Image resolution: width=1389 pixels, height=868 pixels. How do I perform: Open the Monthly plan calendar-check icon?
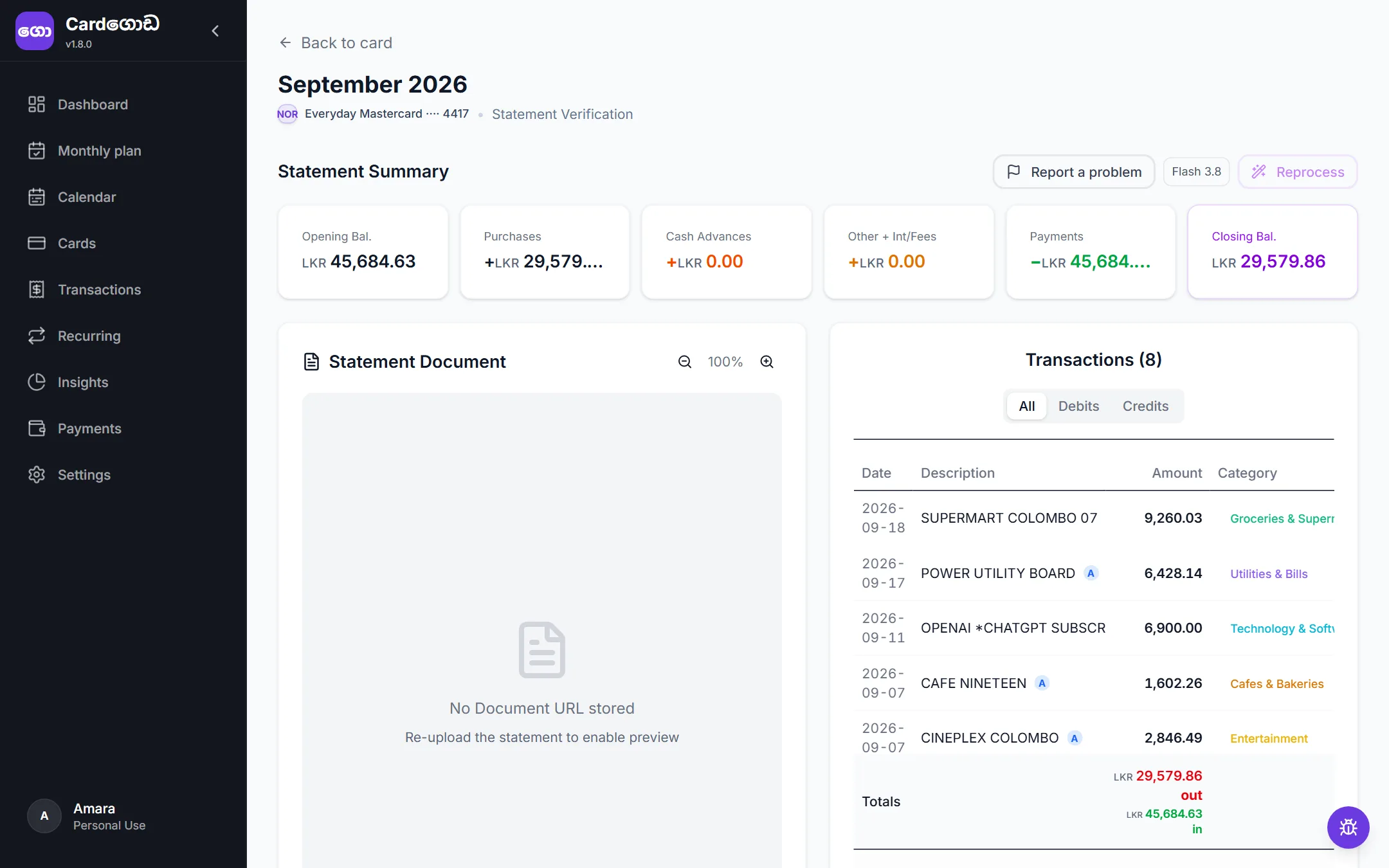point(37,150)
